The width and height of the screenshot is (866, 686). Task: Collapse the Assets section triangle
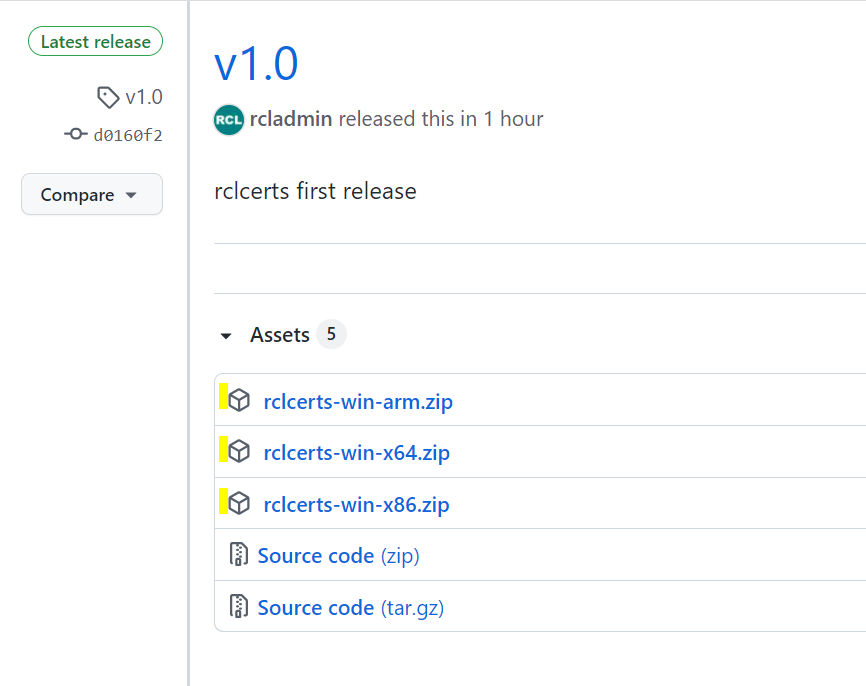tap(226, 336)
